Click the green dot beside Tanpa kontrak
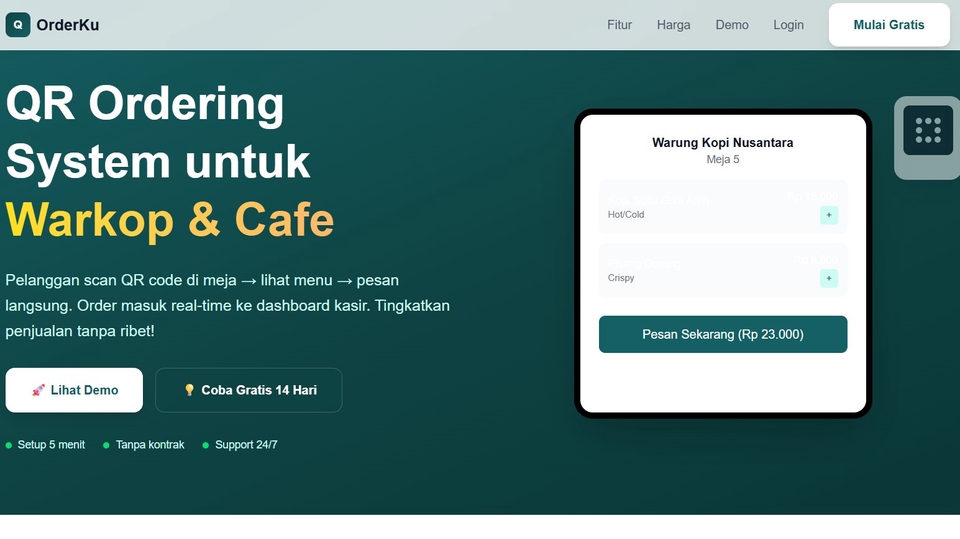Image resolution: width=960 pixels, height=539 pixels. (x=107, y=445)
